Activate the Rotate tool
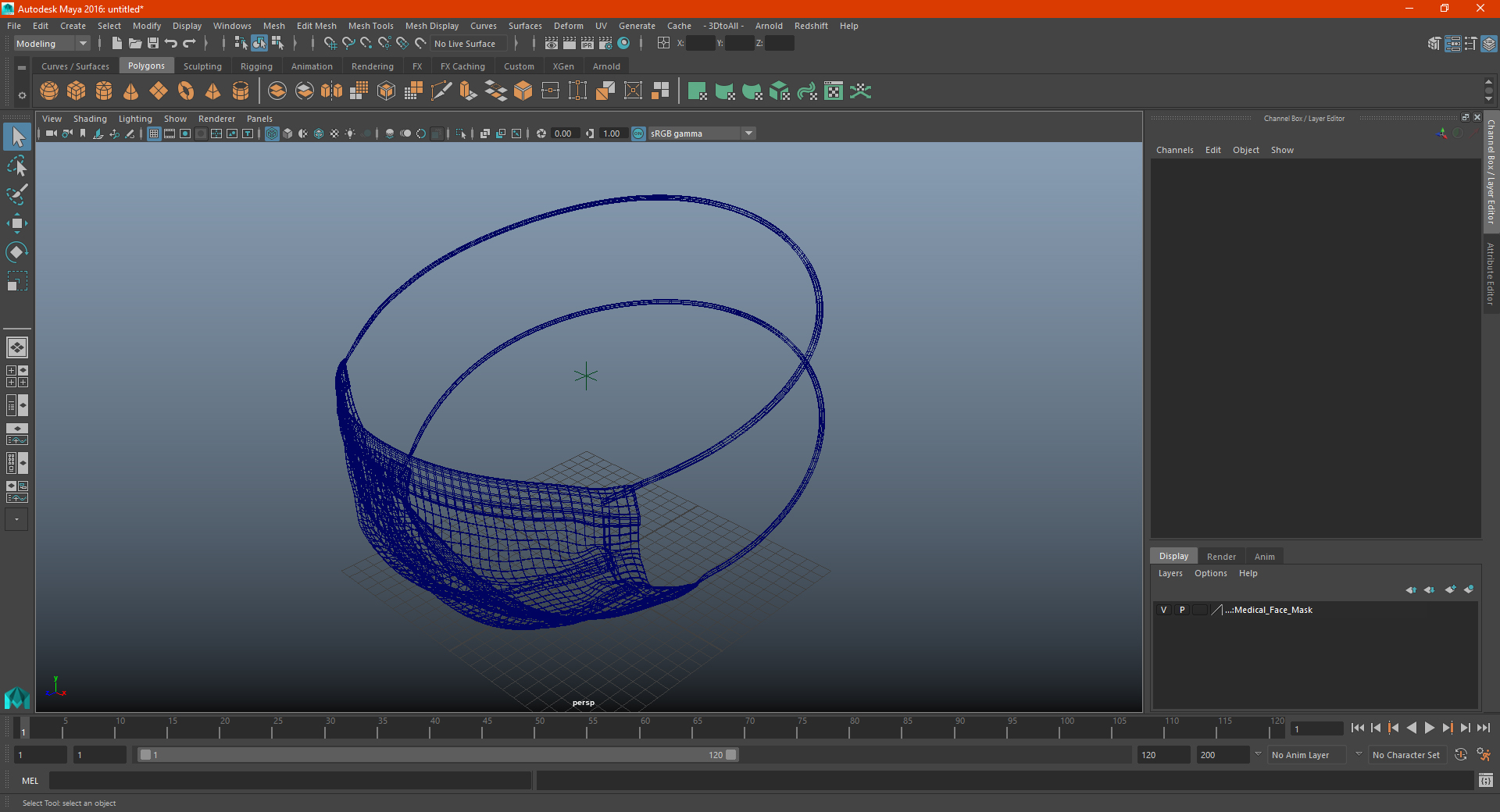Image resolution: width=1500 pixels, height=812 pixels. point(16,252)
